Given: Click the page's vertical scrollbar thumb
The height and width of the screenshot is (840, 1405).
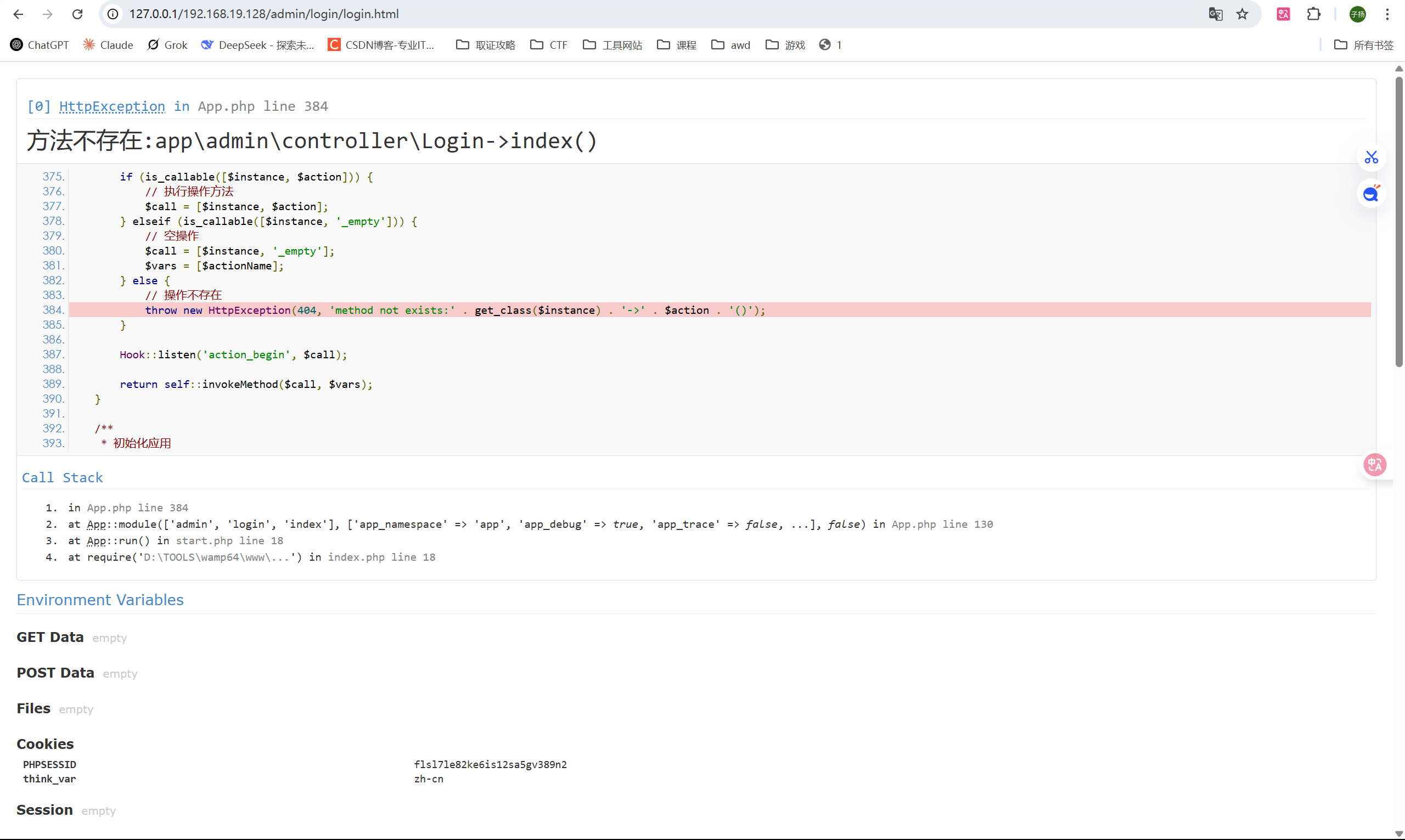Looking at the screenshot, I should tap(1399, 221).
